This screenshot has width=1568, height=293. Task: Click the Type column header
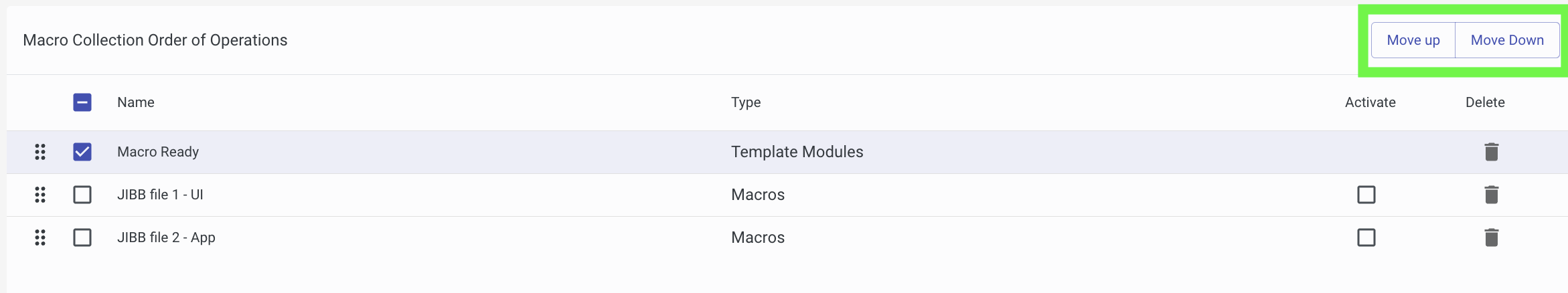(x=746, y=102)
